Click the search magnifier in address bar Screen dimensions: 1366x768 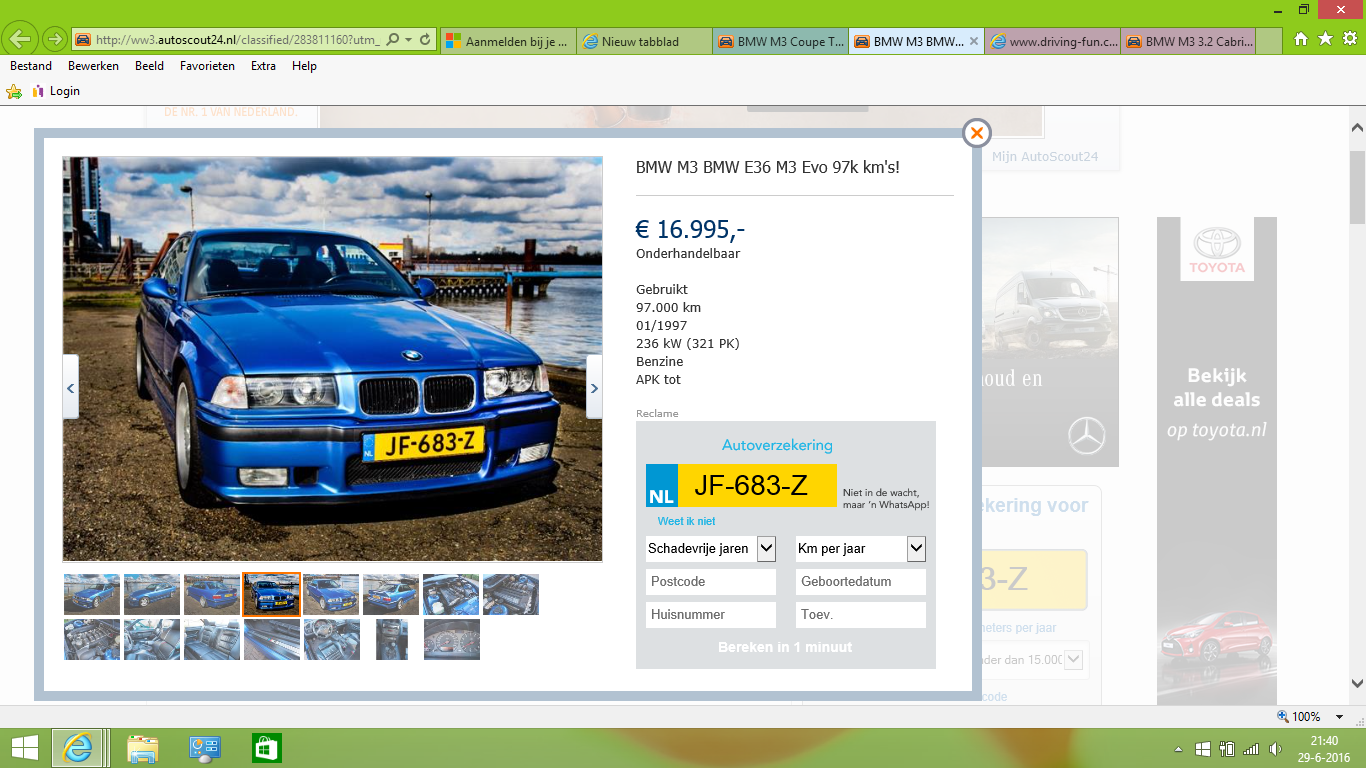point(392,40)
